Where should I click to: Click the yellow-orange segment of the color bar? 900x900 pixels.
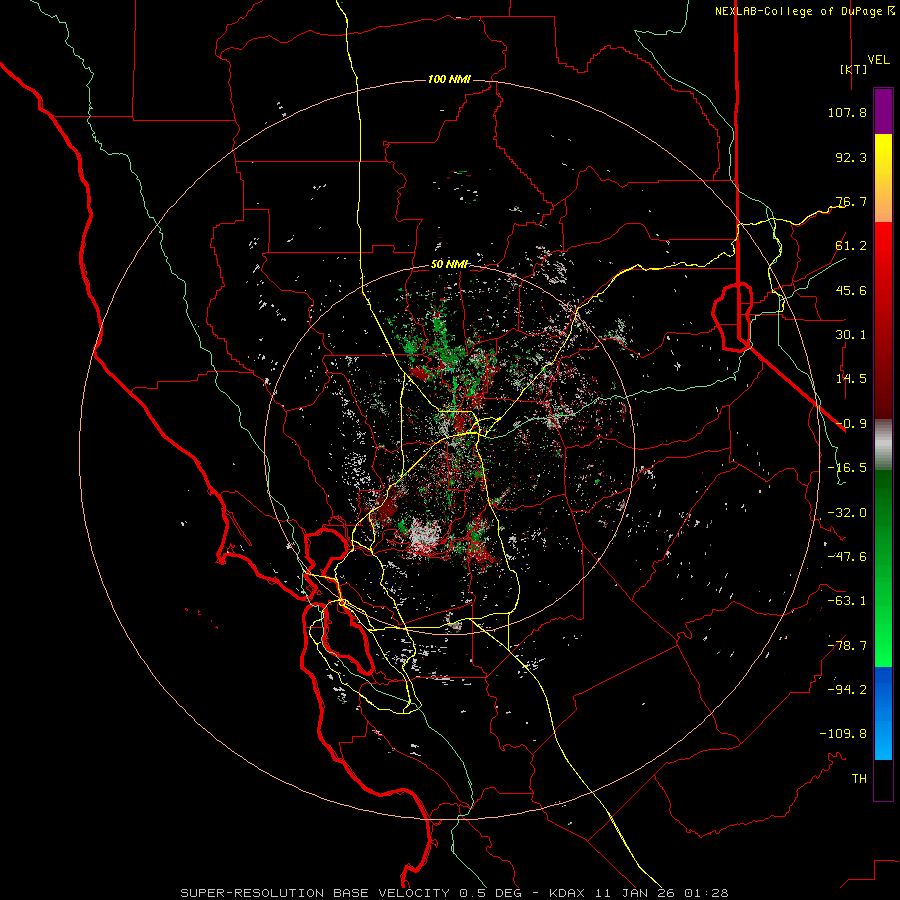pos(883,178)
